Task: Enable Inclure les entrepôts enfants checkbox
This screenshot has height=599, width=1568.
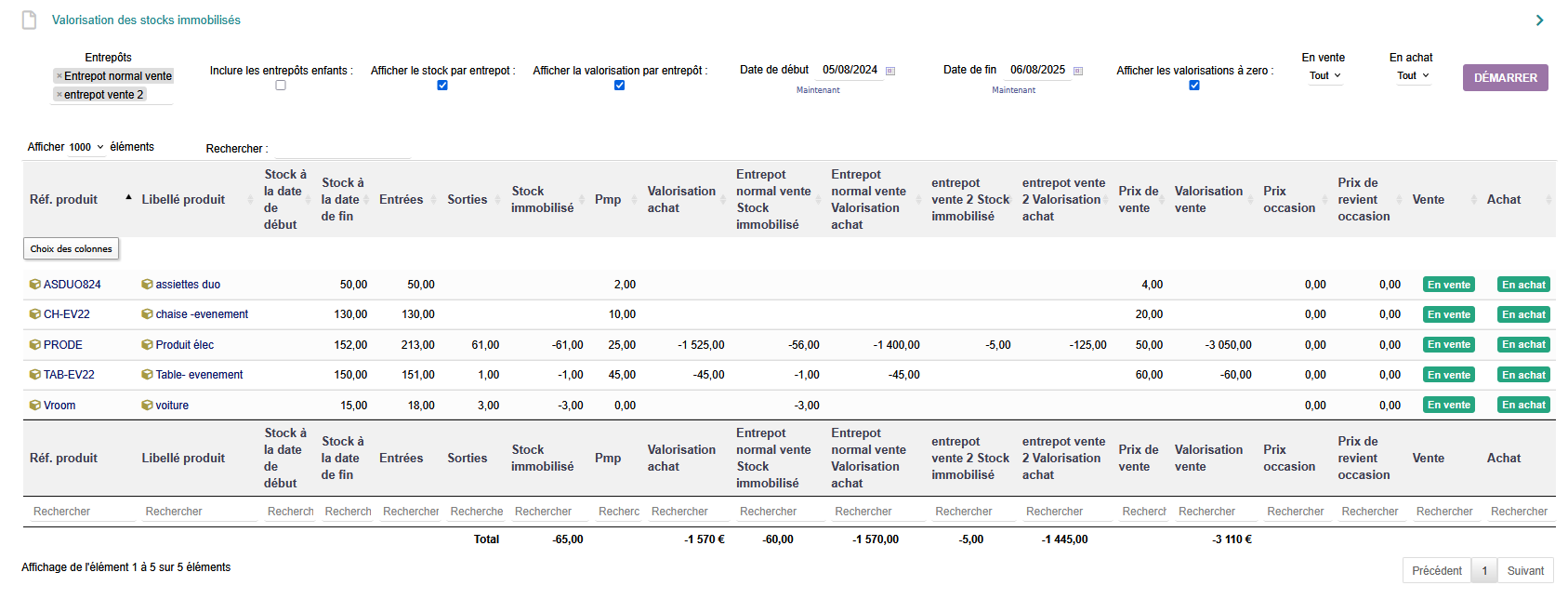Action: pyautogui.click(x=281, y=86)
